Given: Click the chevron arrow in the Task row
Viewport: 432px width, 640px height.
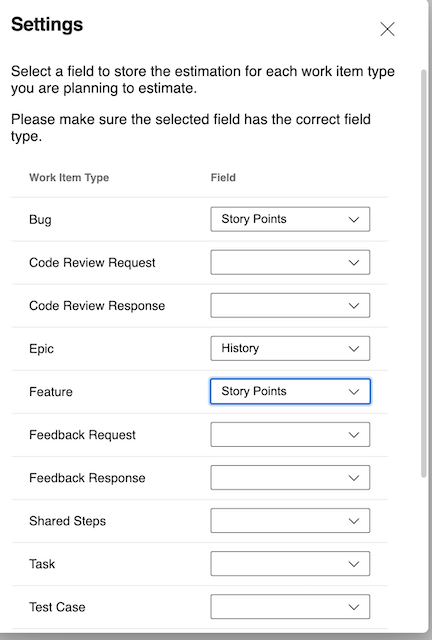Looking at the screenshot, I should [x=354, y=564].
